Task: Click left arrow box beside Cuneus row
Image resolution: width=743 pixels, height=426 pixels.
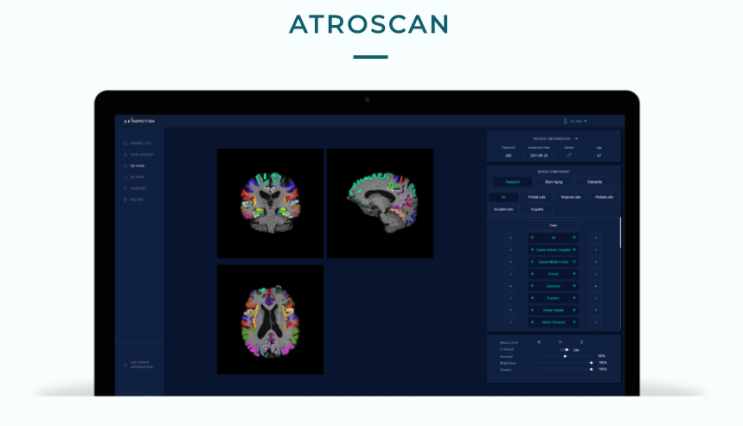Action: [x=511, y=274]
